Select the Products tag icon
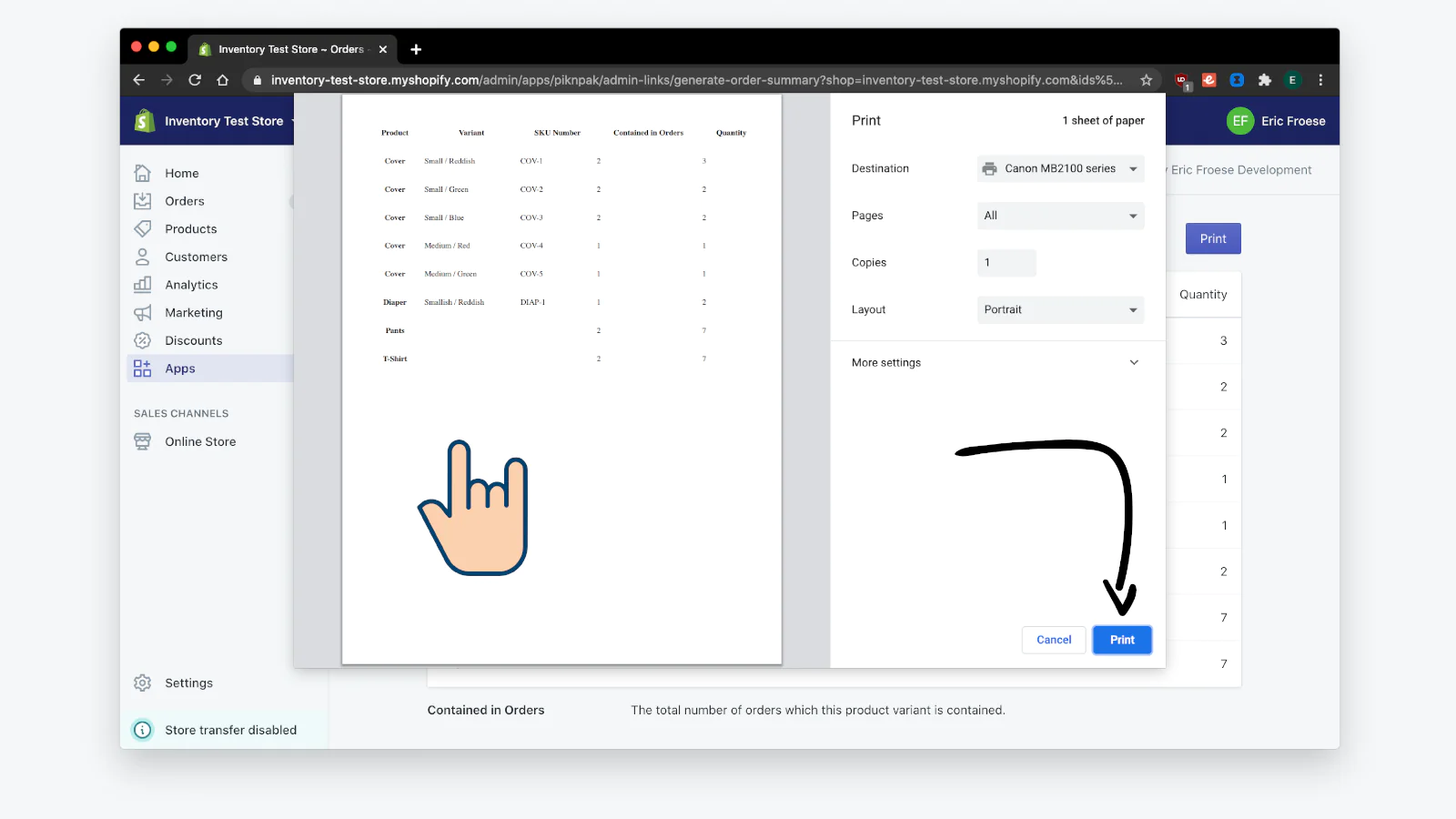This screenshot has width=1456, height=819. point(143,228)
